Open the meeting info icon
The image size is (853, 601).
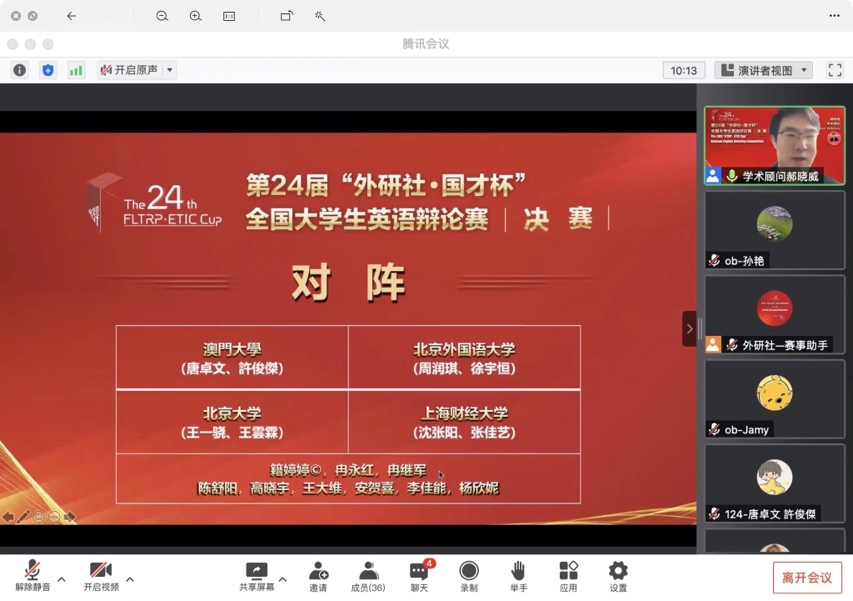pyautogui.click(x=19, y=70)
